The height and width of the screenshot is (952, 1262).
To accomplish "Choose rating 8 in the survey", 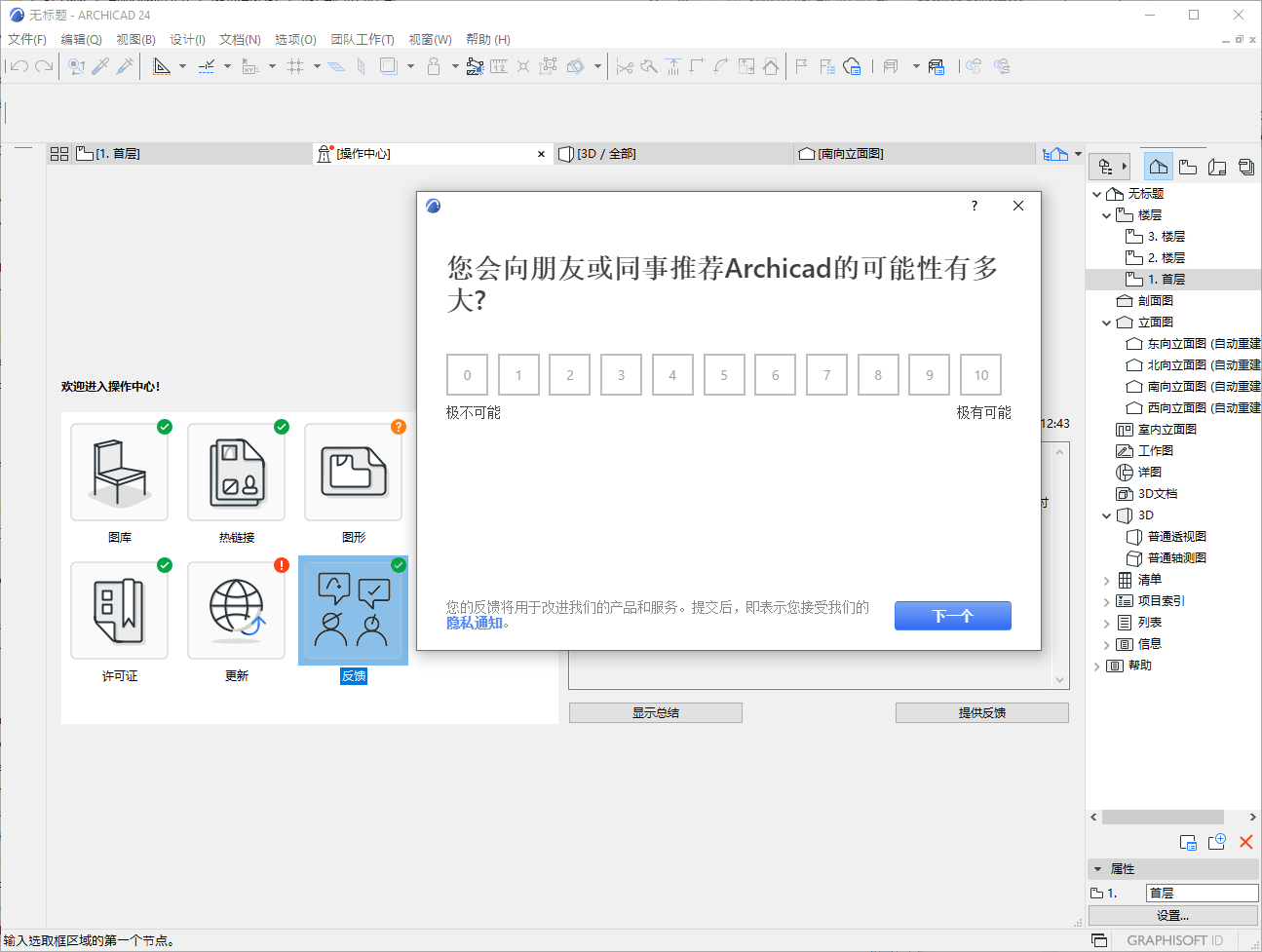I will coord(878,375).
